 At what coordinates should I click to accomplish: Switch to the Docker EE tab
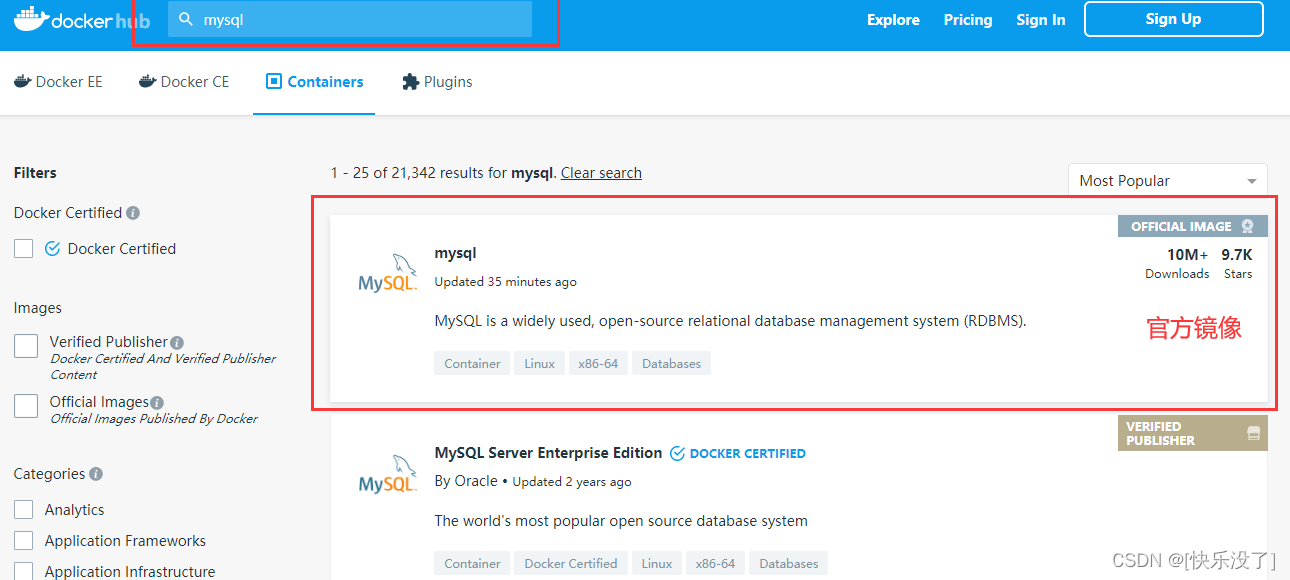(x=58, y=82)
